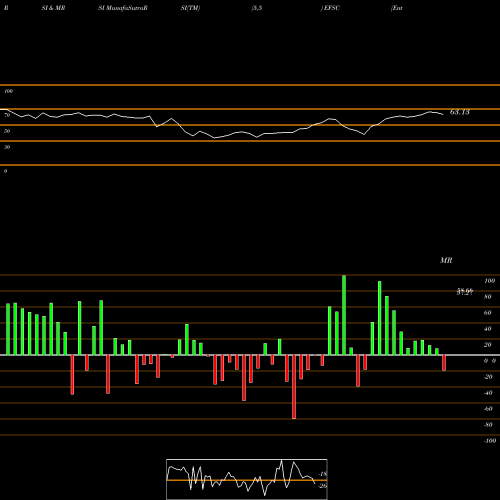Image resolution: width=500 pixels, height=500 pixels.
Task: Click the 50 level label on the RSI axis
Action: pyautogui.click(x=7, y=131)
